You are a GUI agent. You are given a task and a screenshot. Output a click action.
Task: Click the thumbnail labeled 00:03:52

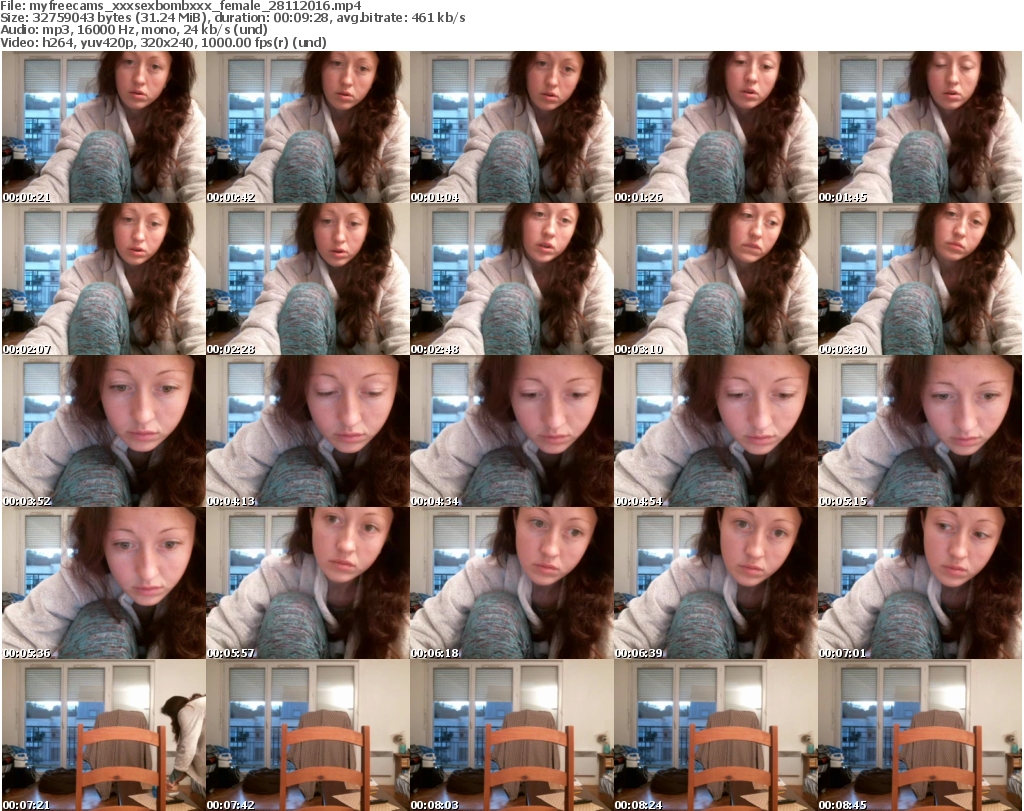tap(103, 431)
